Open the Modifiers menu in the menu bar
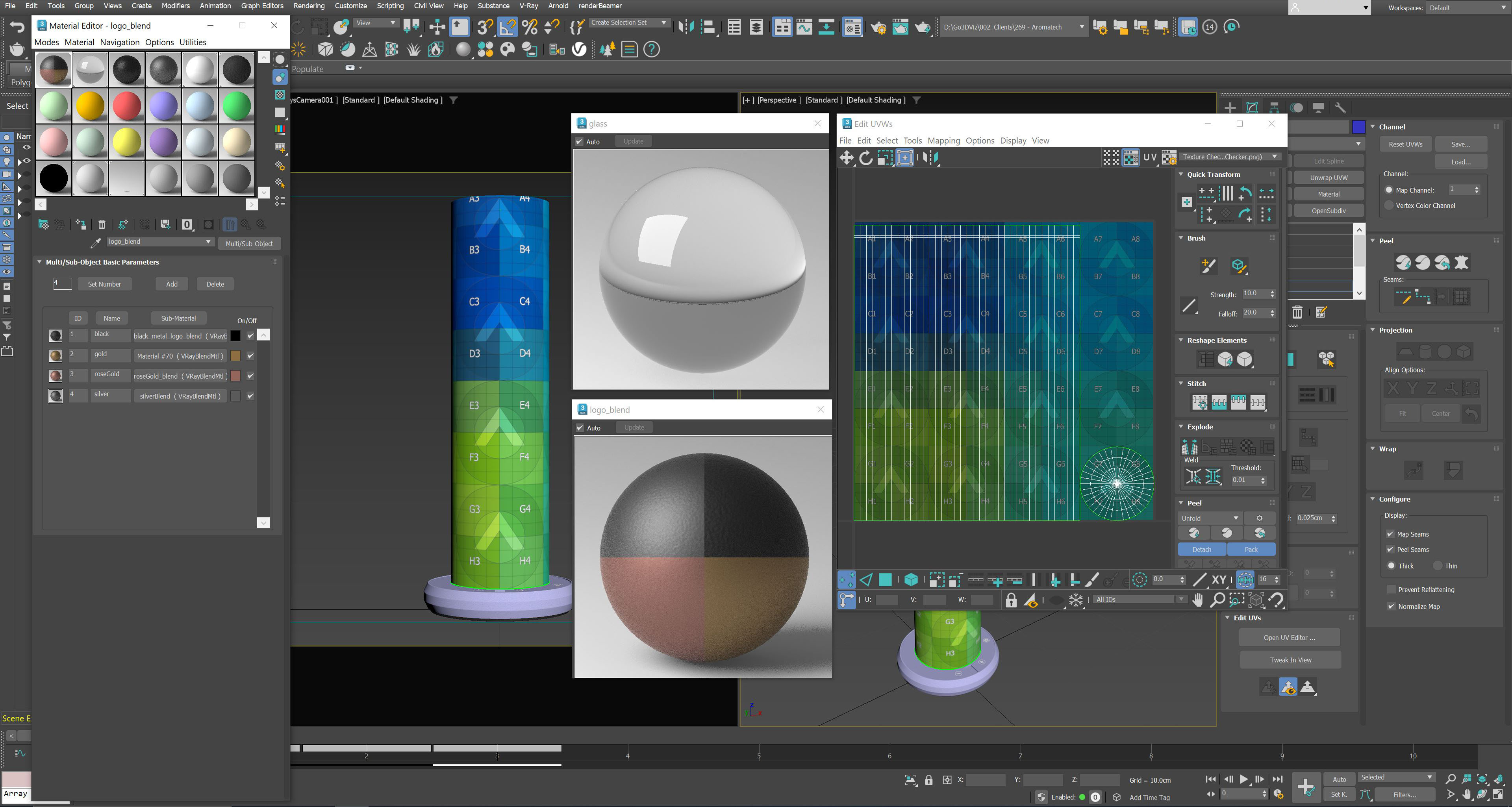This screenshot has height=807, width=1512. (176, 6)
